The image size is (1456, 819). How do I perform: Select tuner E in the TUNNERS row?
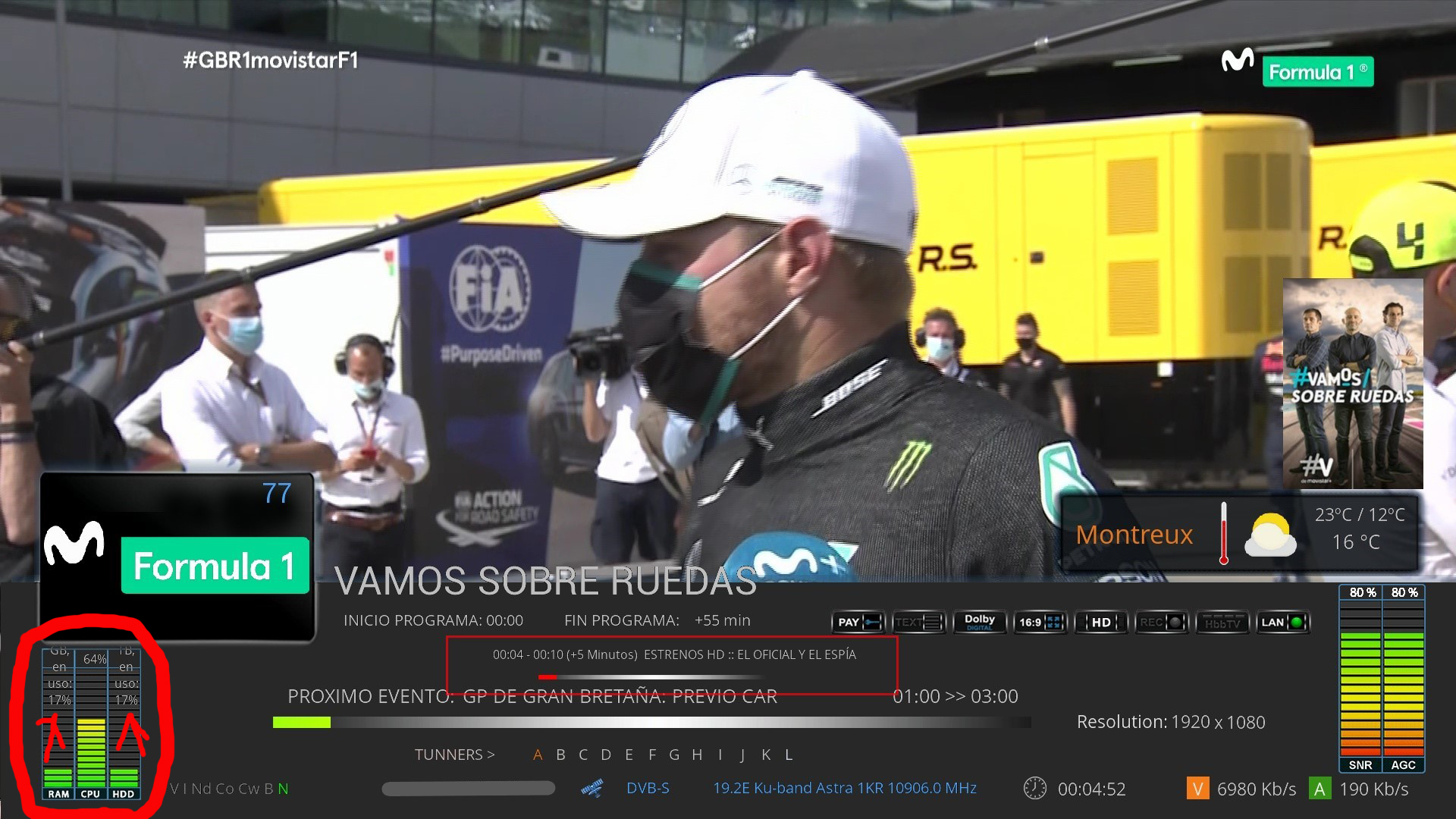click(x=629, y=755)
